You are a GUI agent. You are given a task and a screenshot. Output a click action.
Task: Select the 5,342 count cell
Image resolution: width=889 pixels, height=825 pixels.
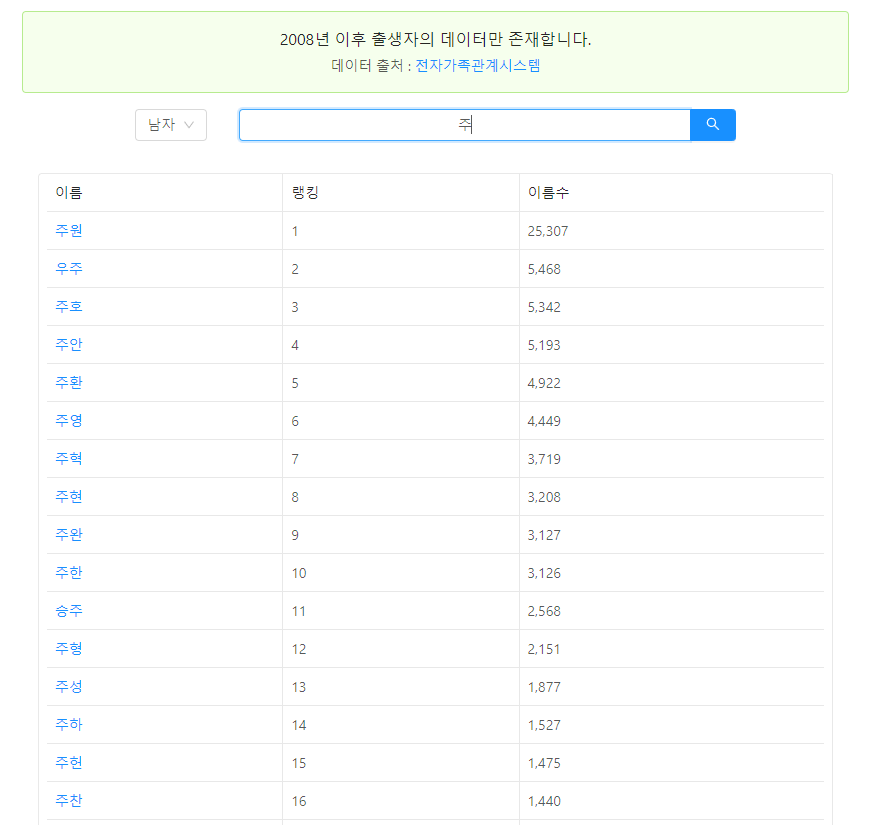coord(671,307)
